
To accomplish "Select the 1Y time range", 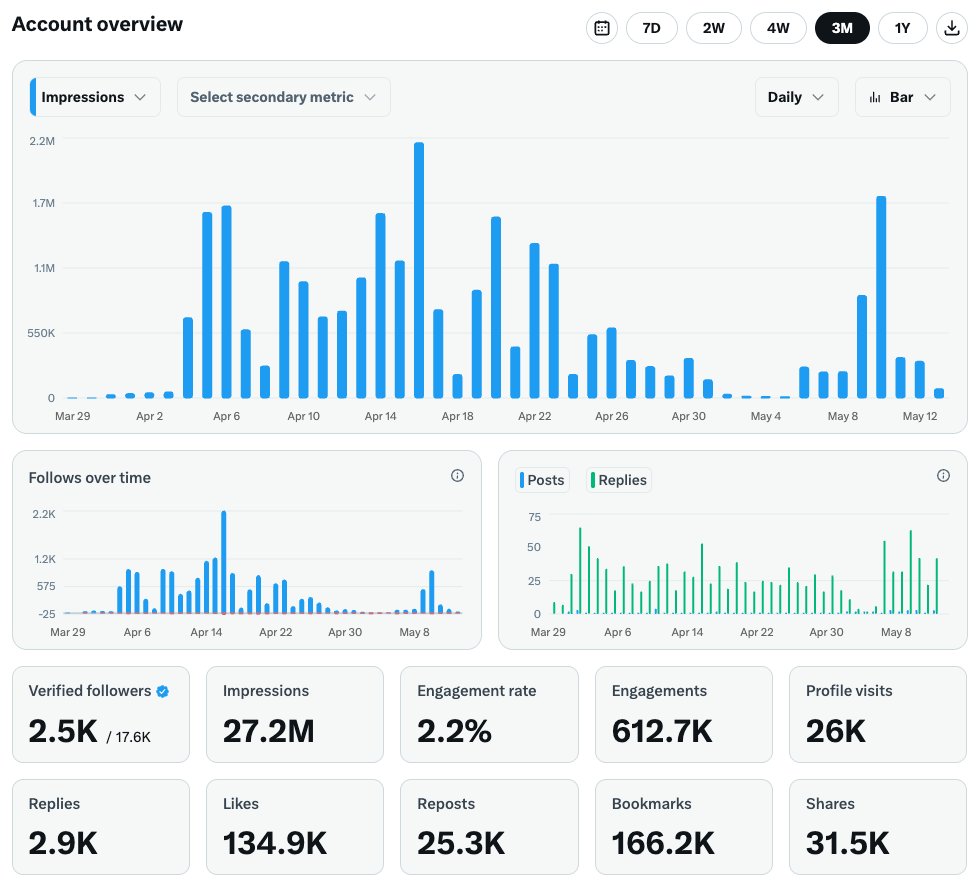I will pos(902,28).
